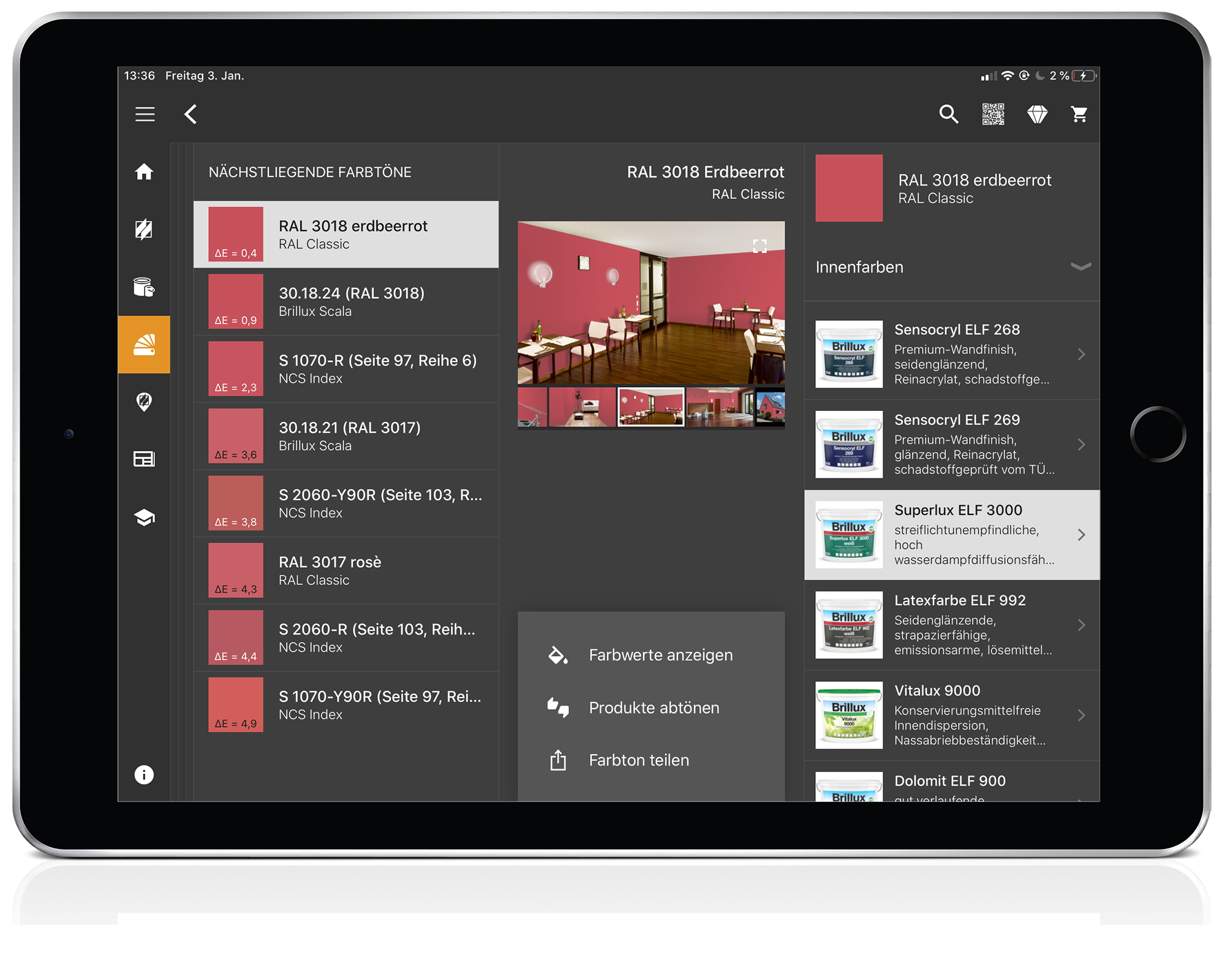Click the Produkte abtönen swap icon
Image resolution: width=1225 pixels, height=980 pixels.
click(x=557, y=707)
